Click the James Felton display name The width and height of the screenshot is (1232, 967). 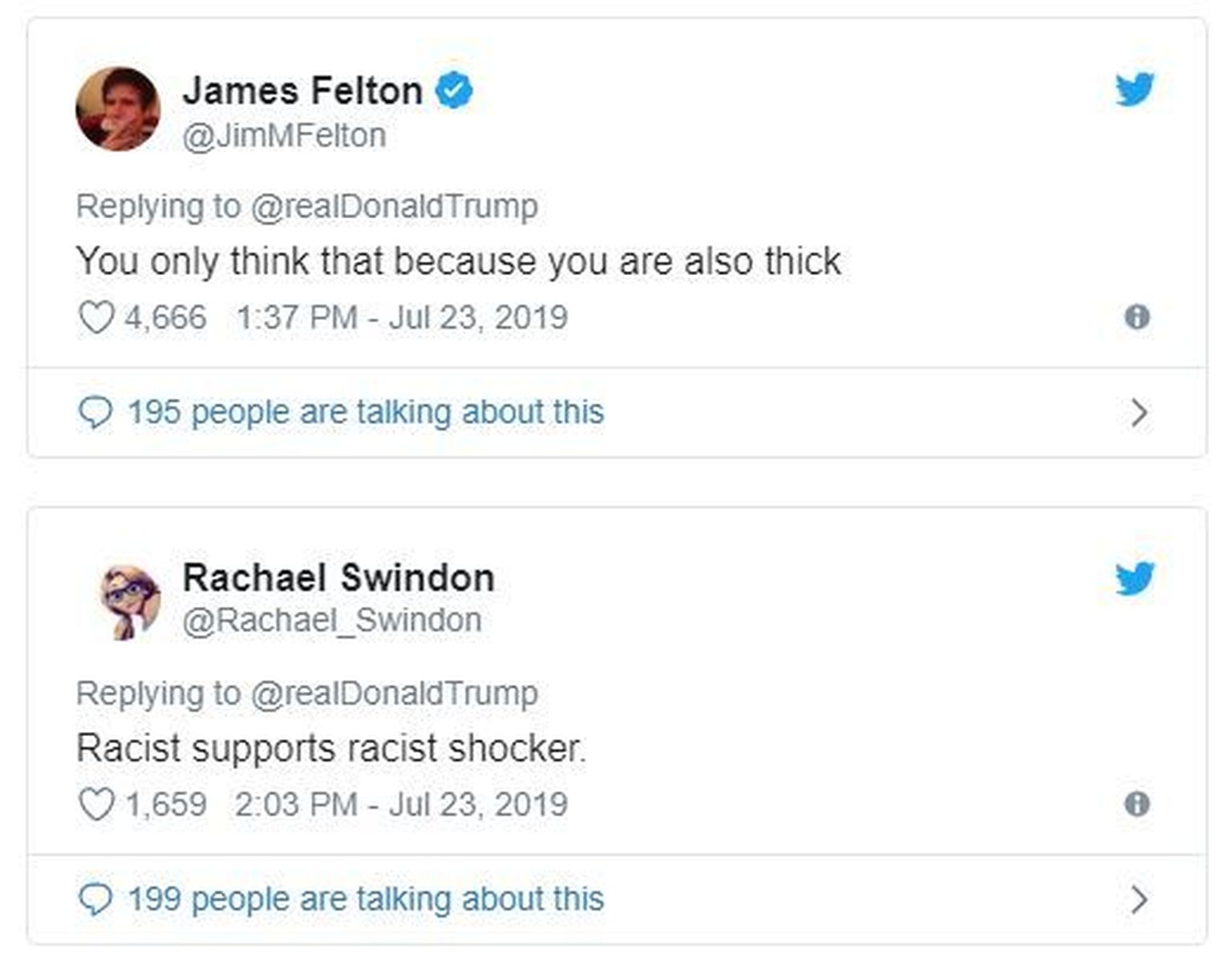coord(302,91)
